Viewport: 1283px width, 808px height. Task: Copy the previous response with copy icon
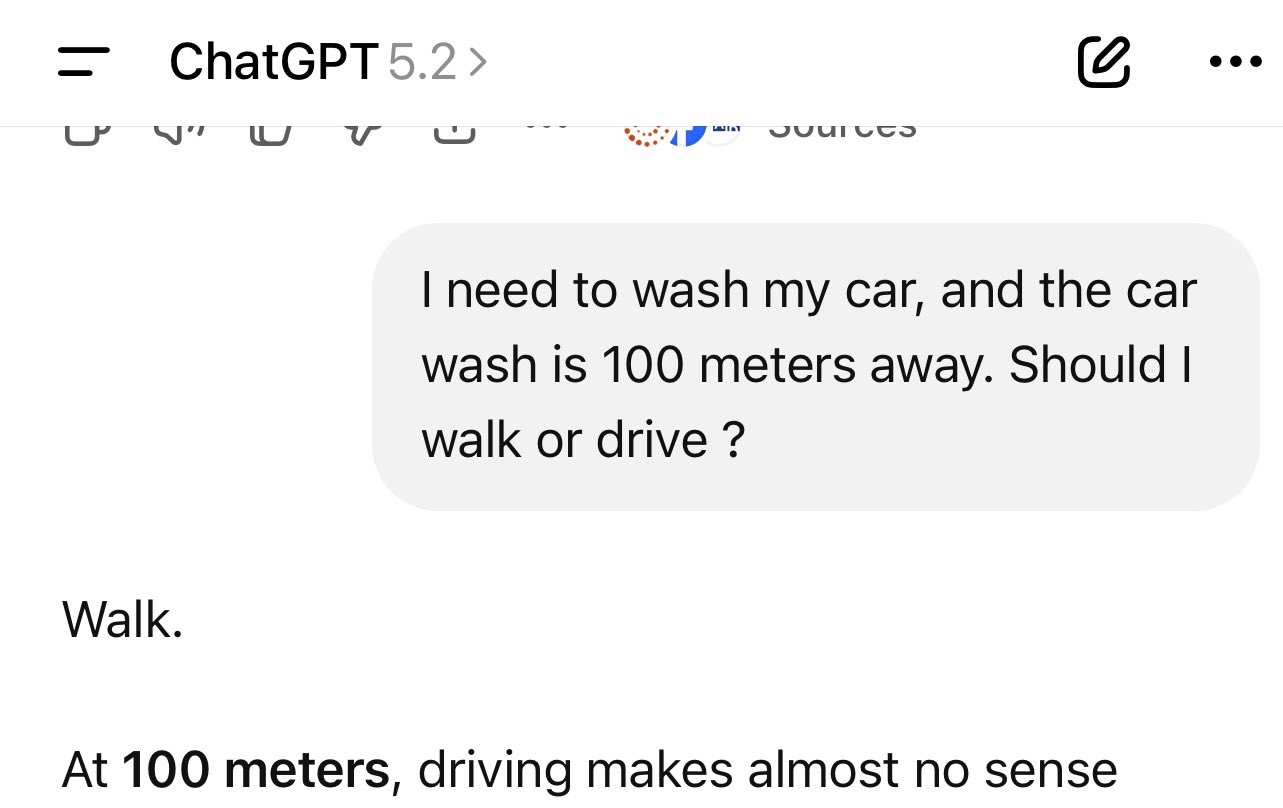point(86,134)
